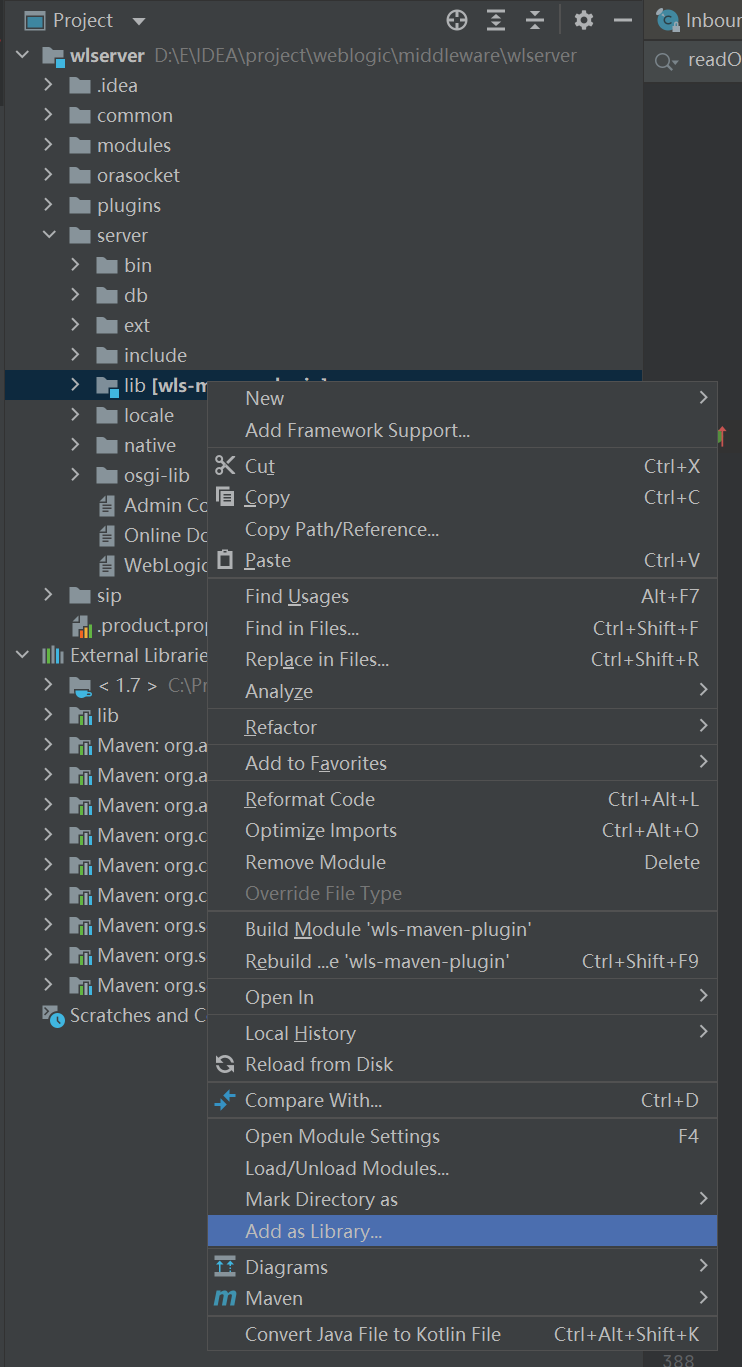The width and height of the screenshot is (742, 1367).
Task: Click the Compare With arrows icon
Action: pos(225,1100)
